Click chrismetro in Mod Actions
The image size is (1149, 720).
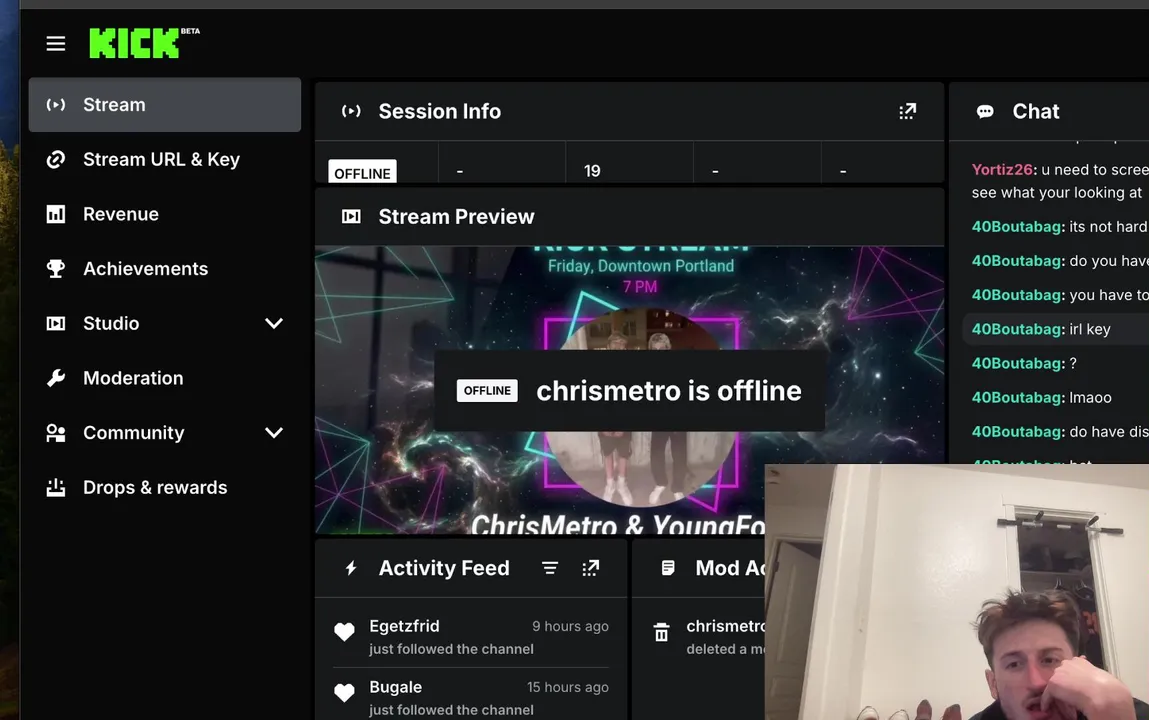coord(725,626)
